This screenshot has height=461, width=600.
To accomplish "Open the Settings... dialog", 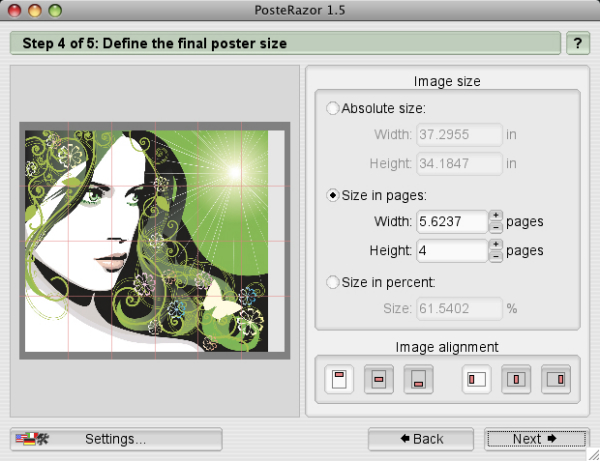I will coord(116,439).
